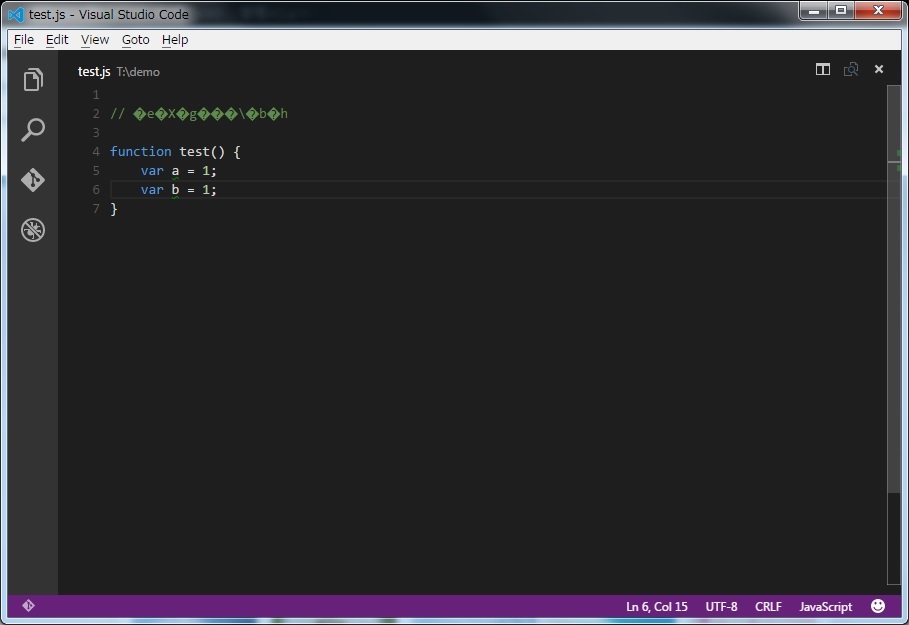Click the Git icon in the status bar
The height and width of the screenshot is (625, 909).
[x=28, y=606]
